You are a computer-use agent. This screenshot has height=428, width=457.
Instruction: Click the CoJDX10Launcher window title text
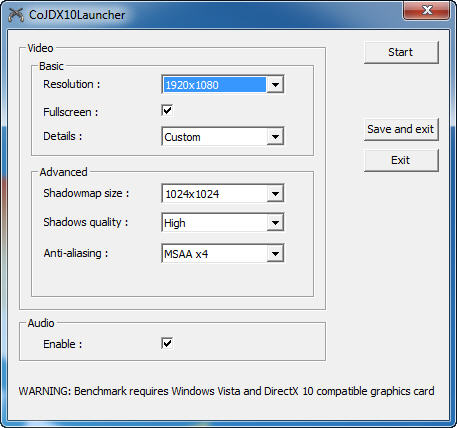click(x=77, y=15)
